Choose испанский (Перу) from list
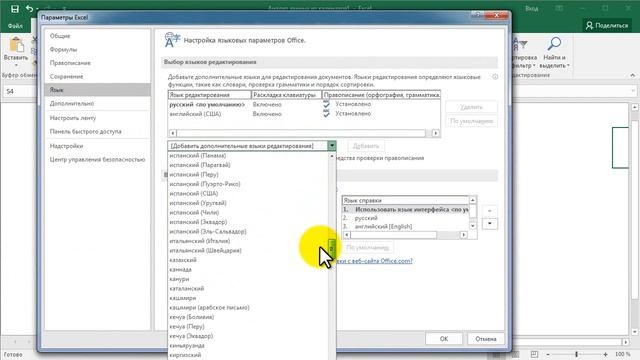This screenshot has height=360, width=640. pos(248,174)
